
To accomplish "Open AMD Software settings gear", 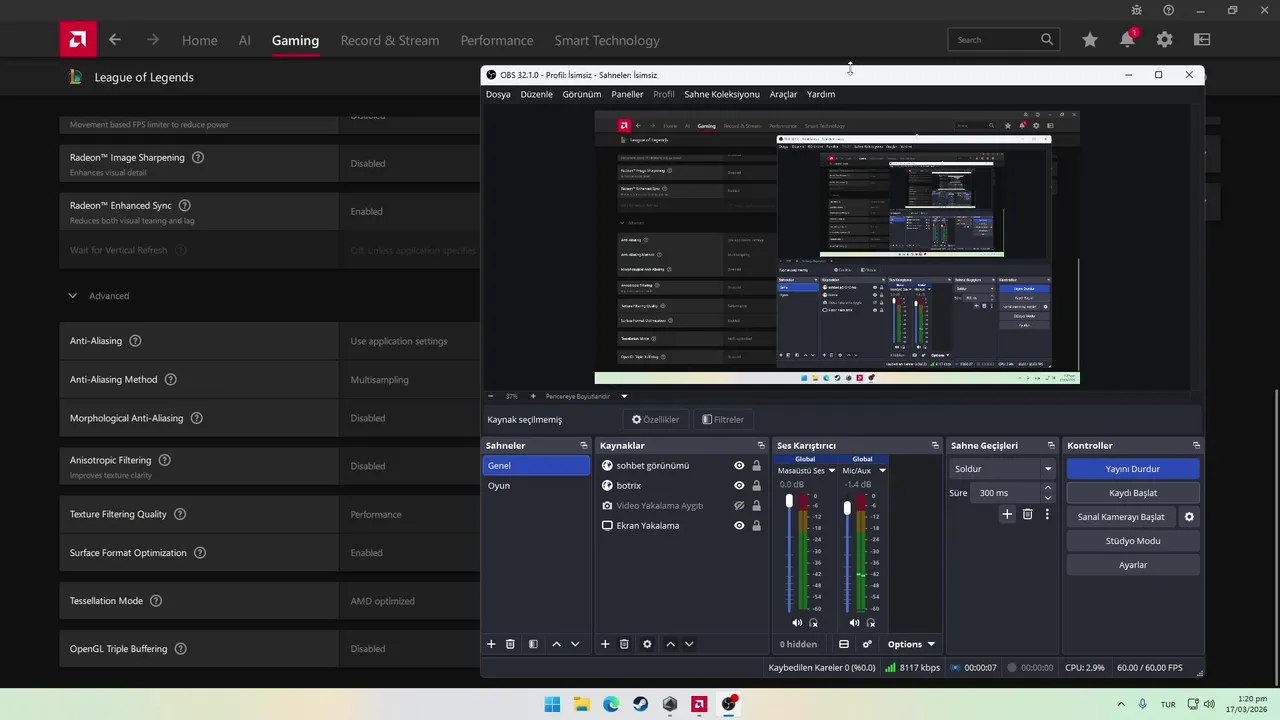I will (1164, 40).
